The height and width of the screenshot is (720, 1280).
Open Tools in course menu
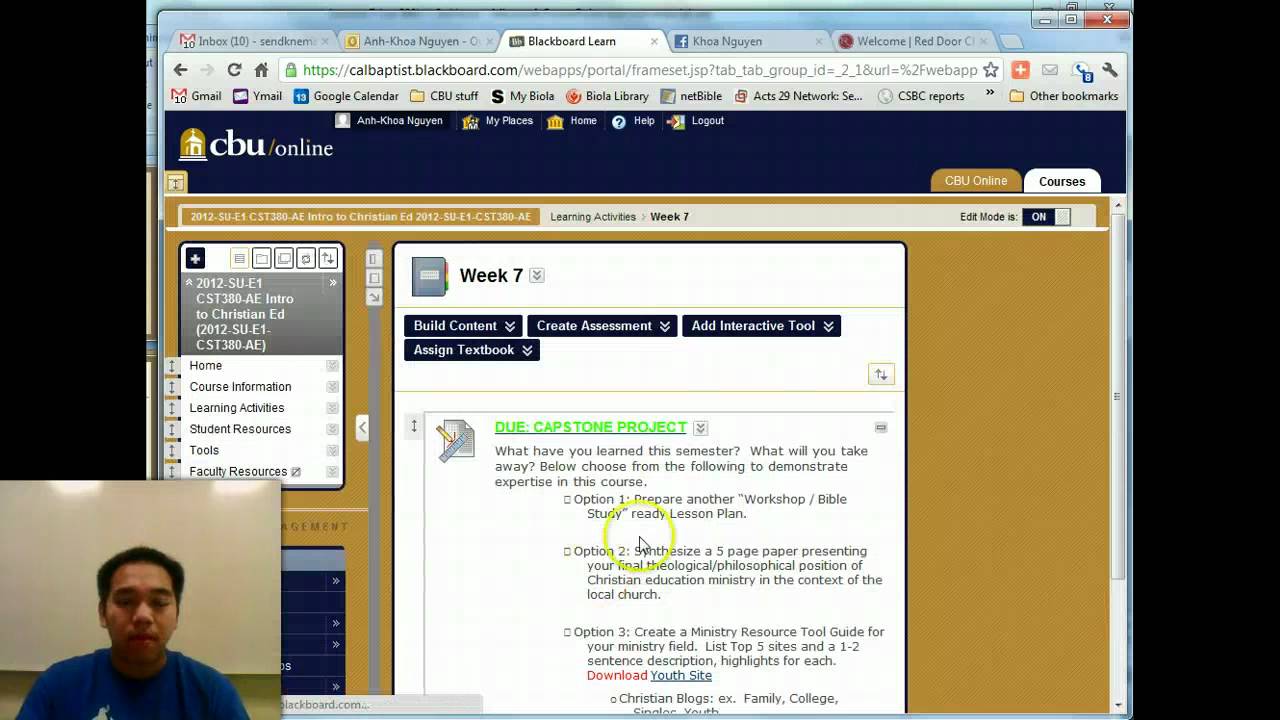coord(204,450)
